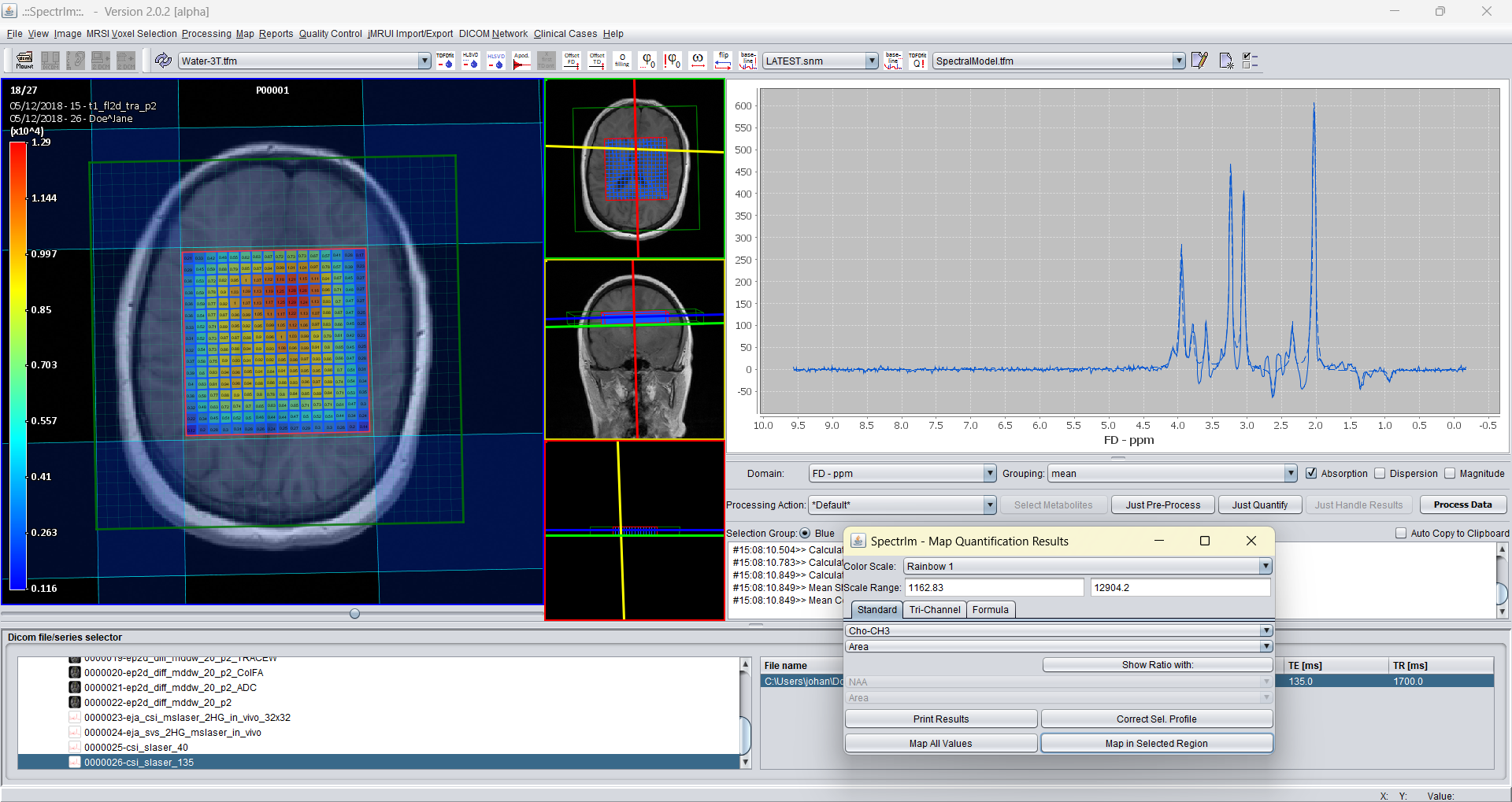Open the DICOM Network menu
The height and width of the screenshot is (802, 1512).
coord(493,34)
